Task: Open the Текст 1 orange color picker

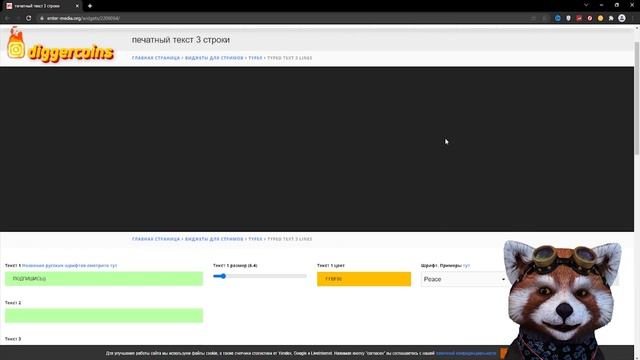Action: pos(364,279)
